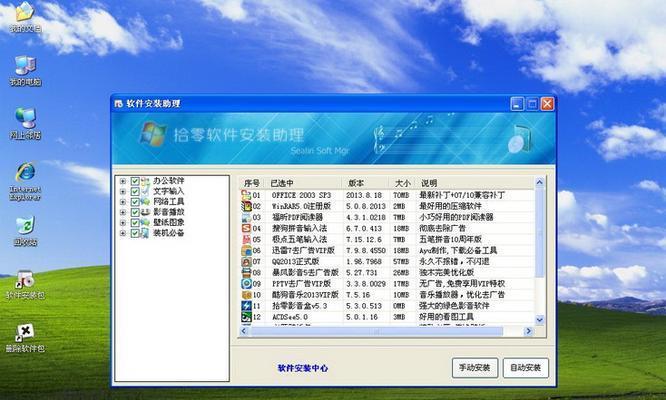Click the 搜狗拼音输入法 row icon
Image resolution: width=666 pixels, height=400 pixels.
pos(246,228)
